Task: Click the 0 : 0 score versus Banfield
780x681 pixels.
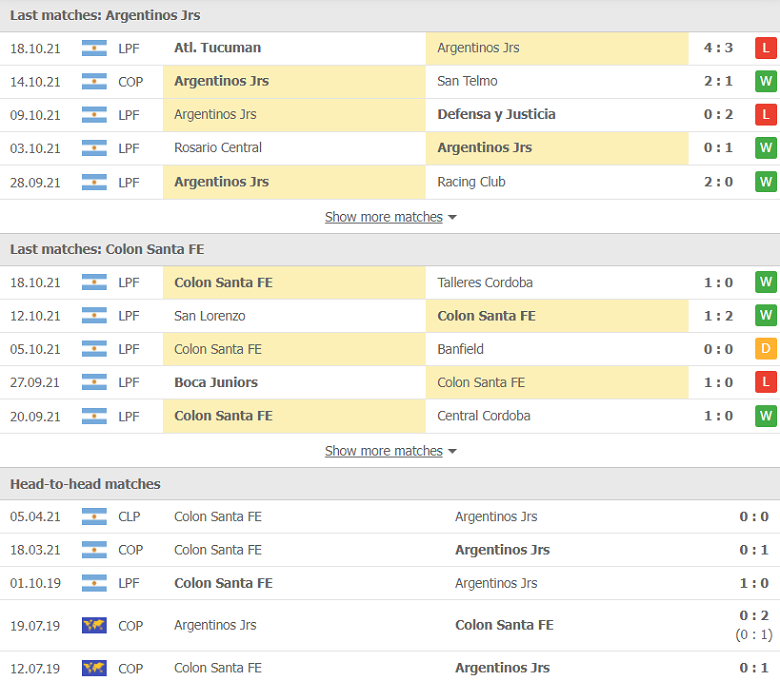Action: point(718,349)
